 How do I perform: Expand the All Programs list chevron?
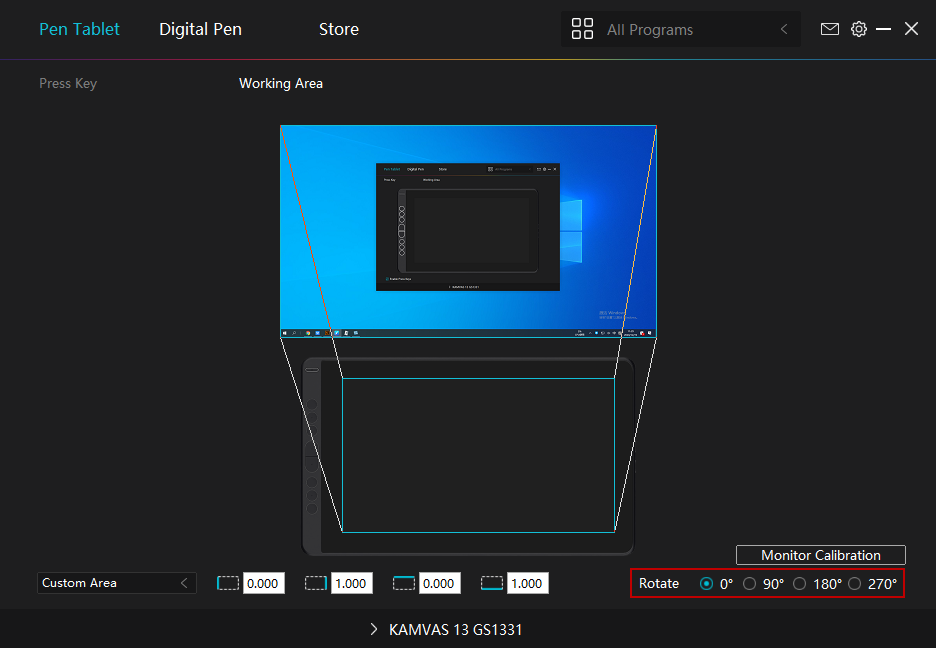click(x=784, y=29)
